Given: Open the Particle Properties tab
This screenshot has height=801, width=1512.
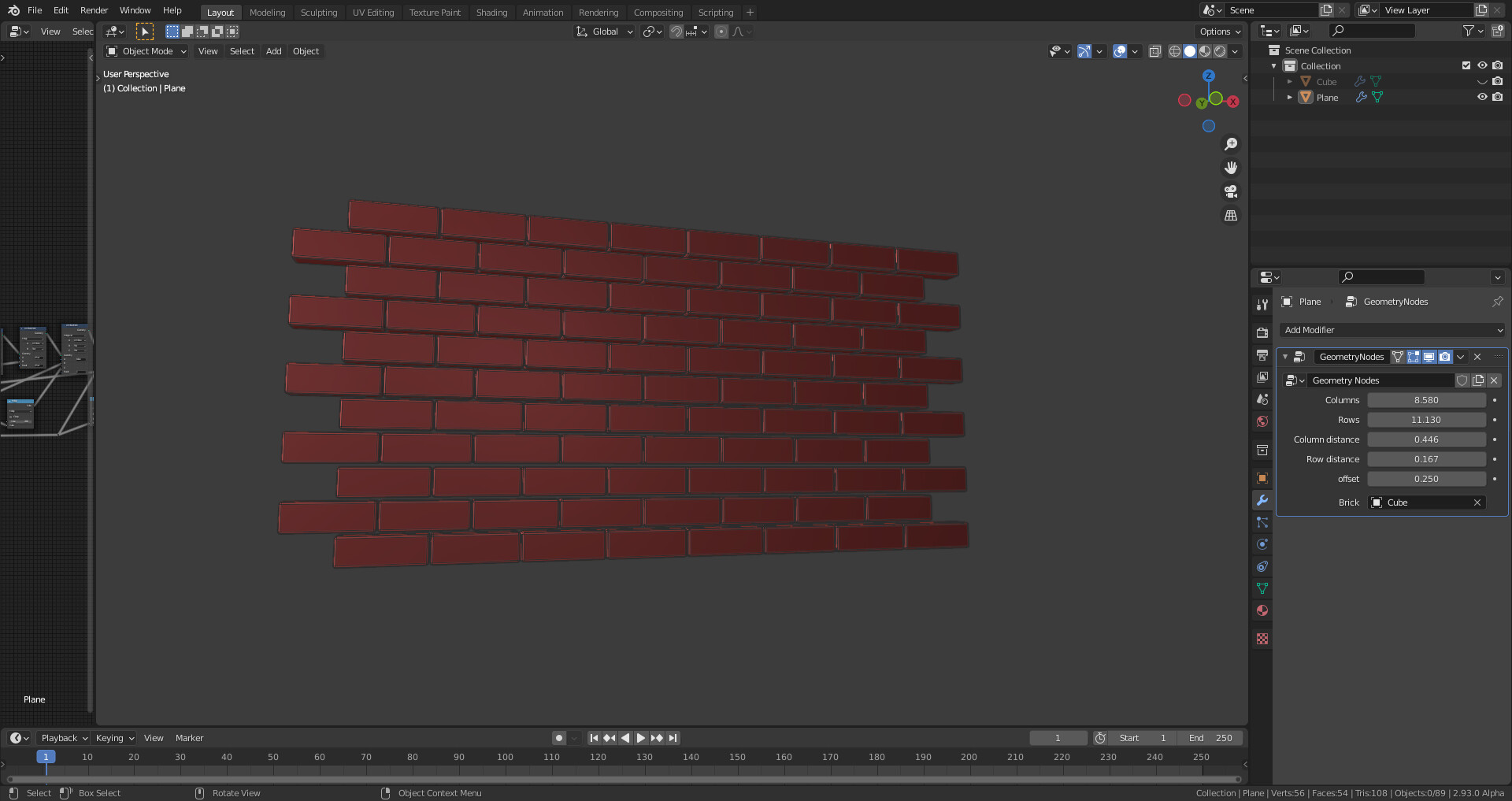Looking at the screenshot, I should coord(1262,522).
